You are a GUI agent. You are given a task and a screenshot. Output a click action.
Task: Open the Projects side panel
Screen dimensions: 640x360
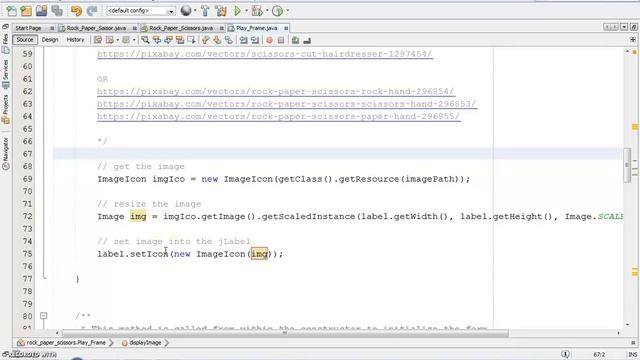5,109
